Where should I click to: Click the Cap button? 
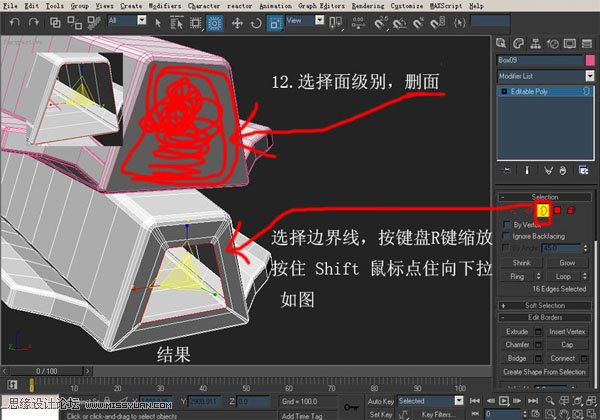[567, 345]
